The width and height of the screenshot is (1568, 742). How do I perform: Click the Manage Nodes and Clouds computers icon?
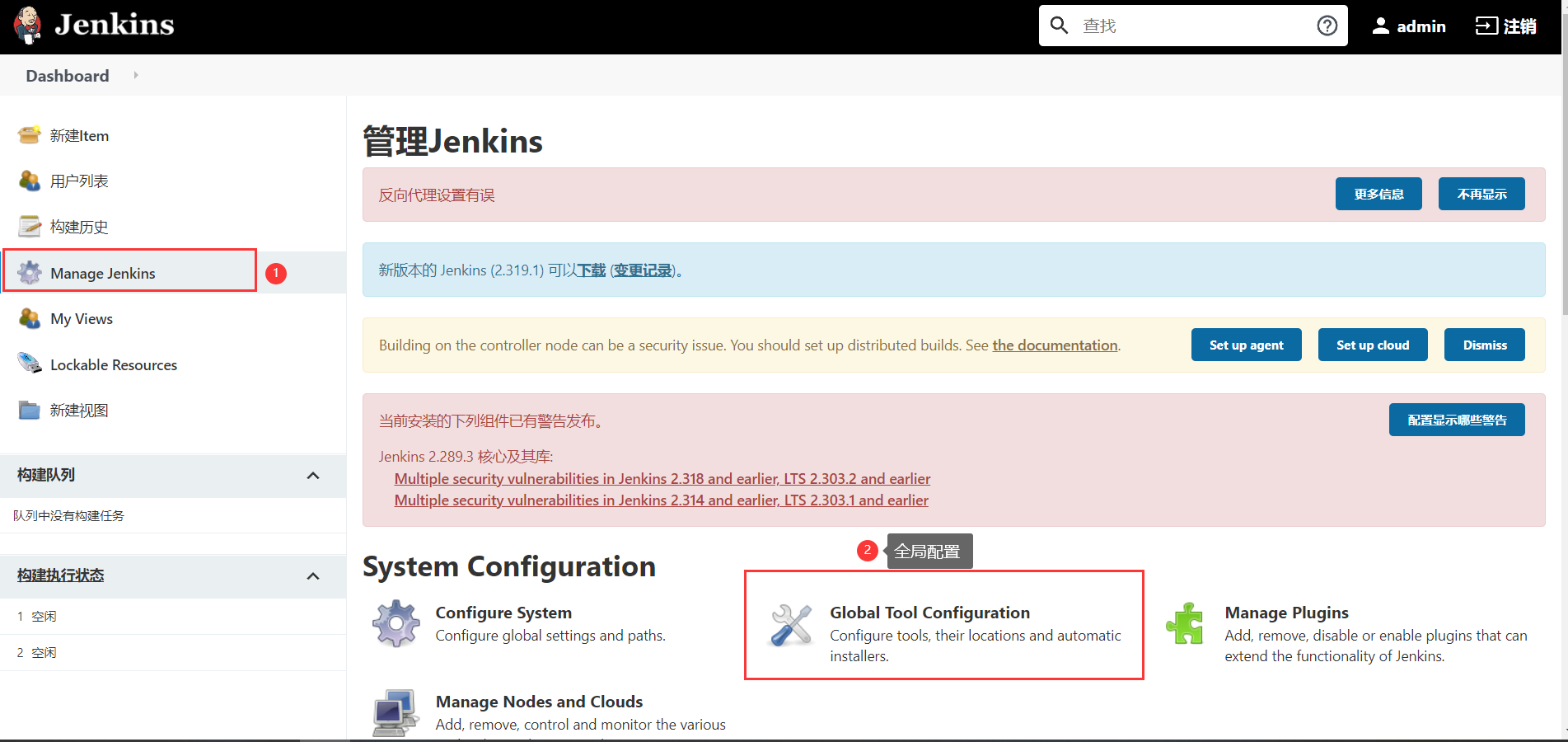tap(395, 712)
